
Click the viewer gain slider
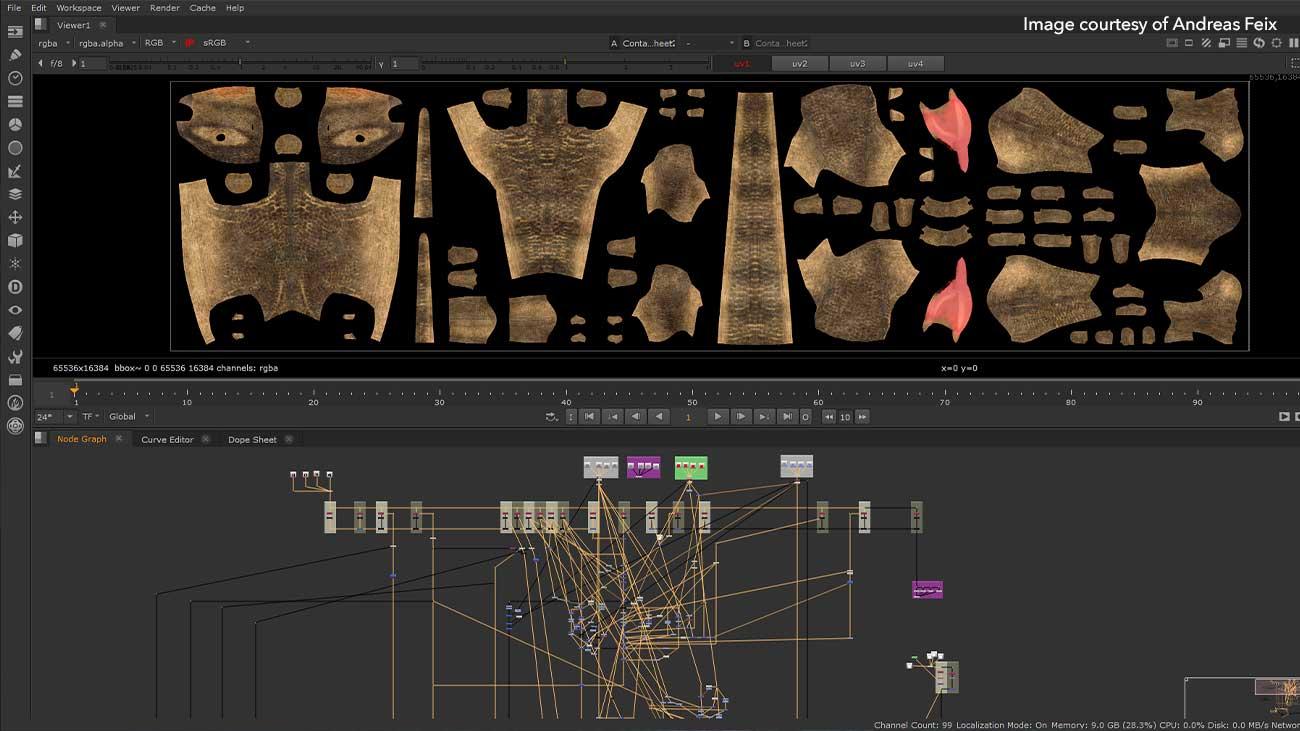(240, 63)
